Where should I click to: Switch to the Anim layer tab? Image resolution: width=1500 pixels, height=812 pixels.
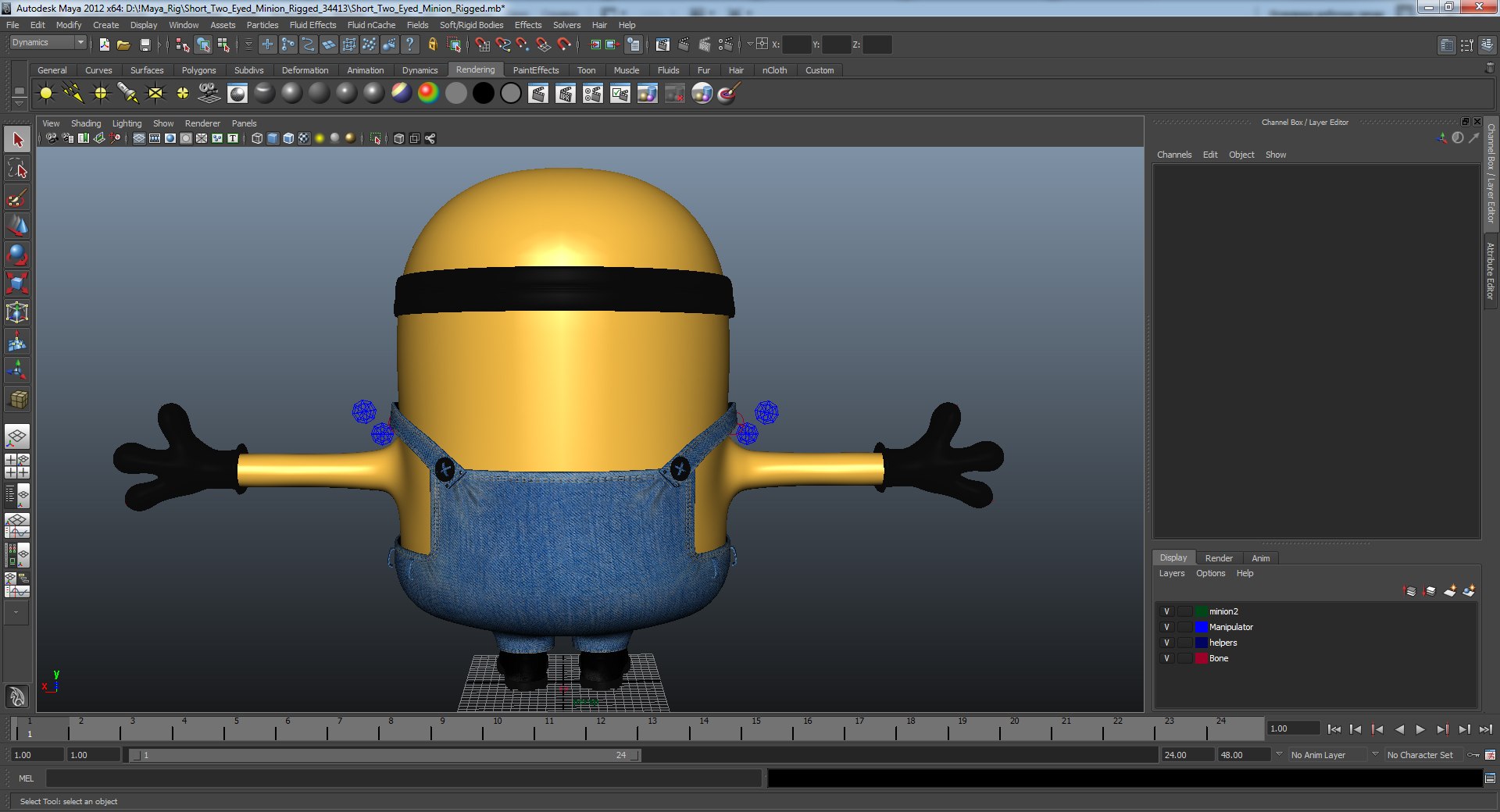(x=1260, y=558)
